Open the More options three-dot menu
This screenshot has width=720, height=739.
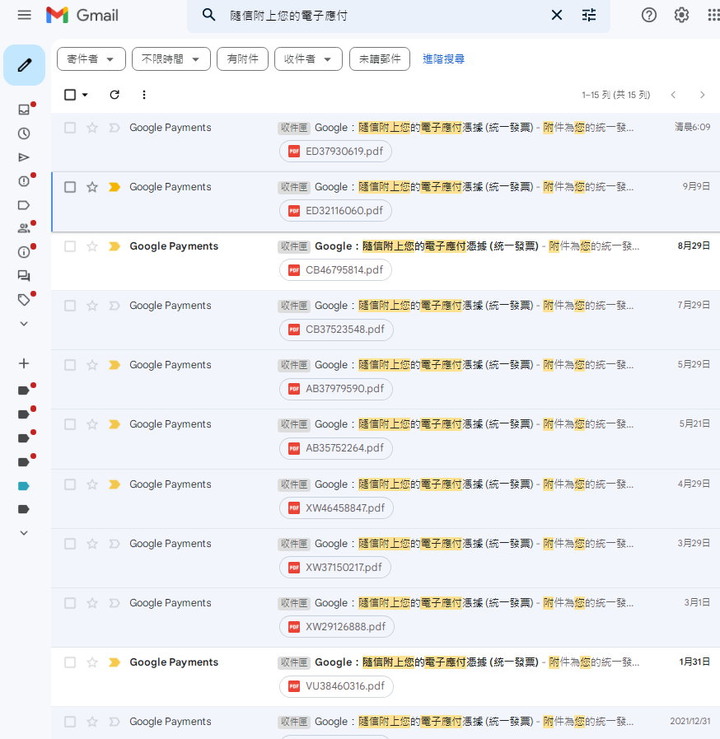[x=144, y=95]
